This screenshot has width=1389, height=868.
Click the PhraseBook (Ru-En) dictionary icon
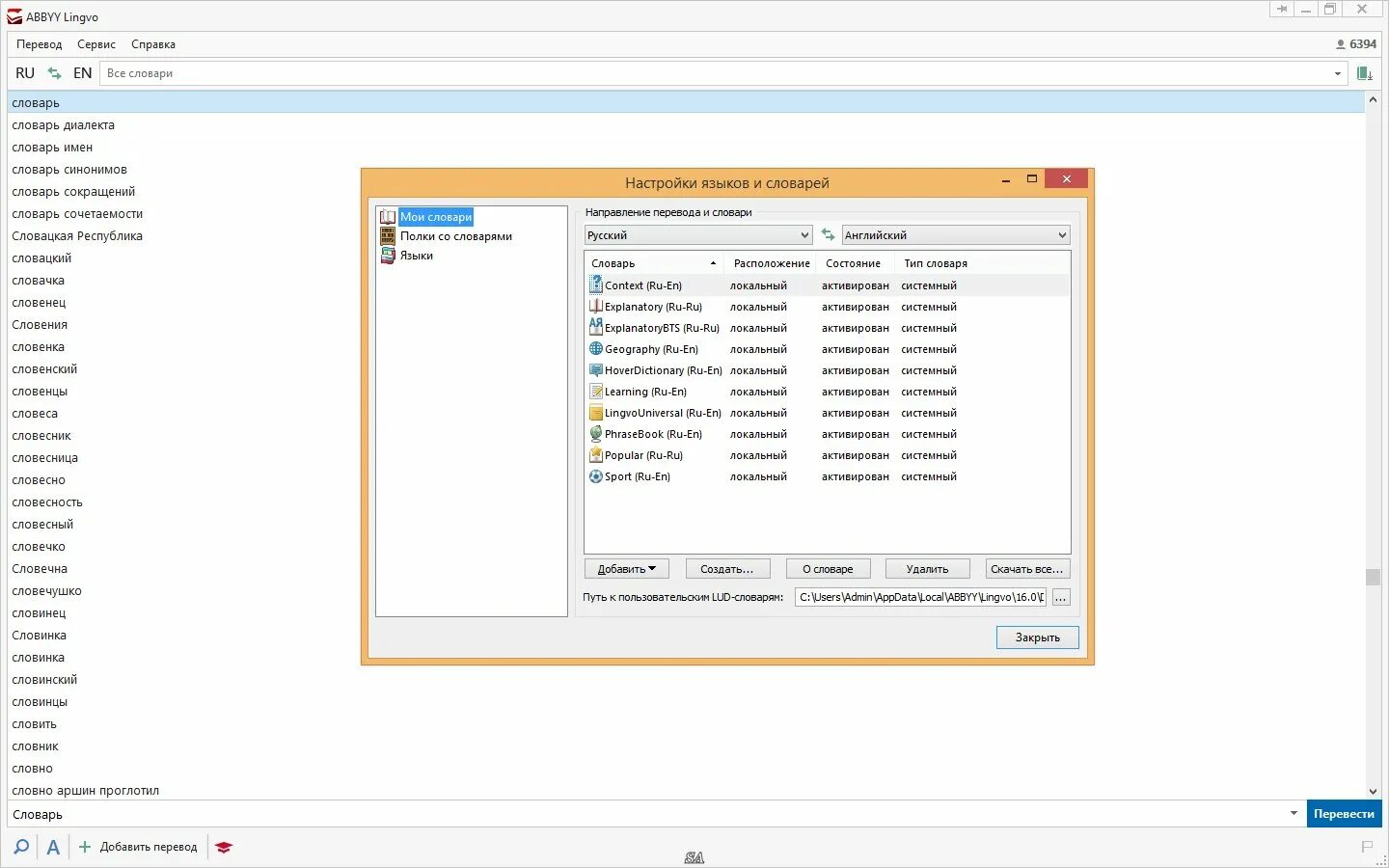click(596, 433)
